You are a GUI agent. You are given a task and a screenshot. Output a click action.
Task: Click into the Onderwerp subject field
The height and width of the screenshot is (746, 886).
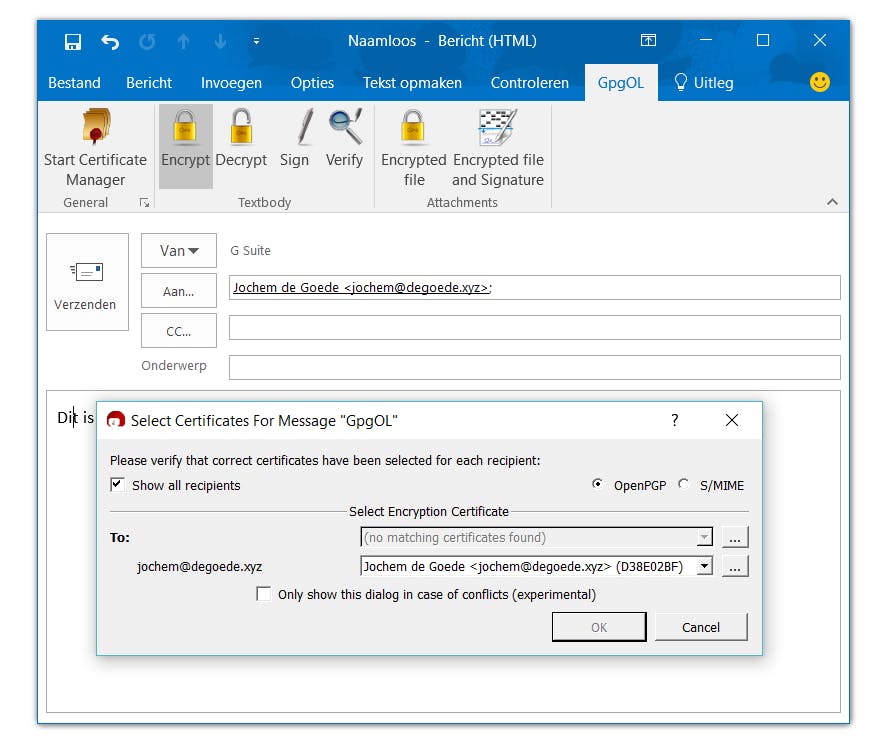(x=535, y=367)
